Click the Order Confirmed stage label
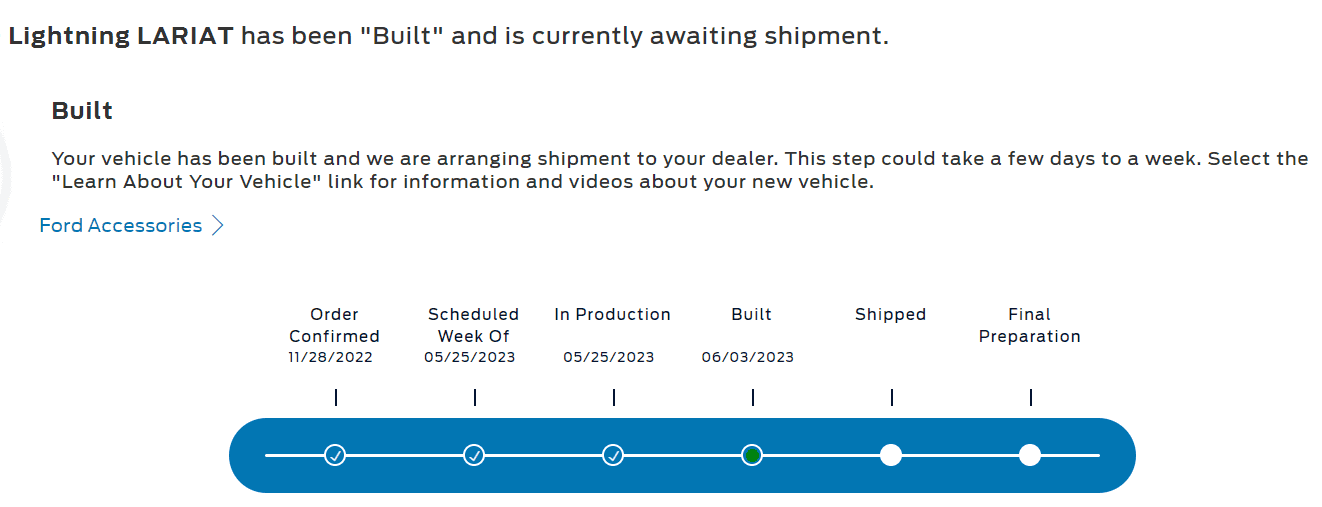 click(335, 325)
